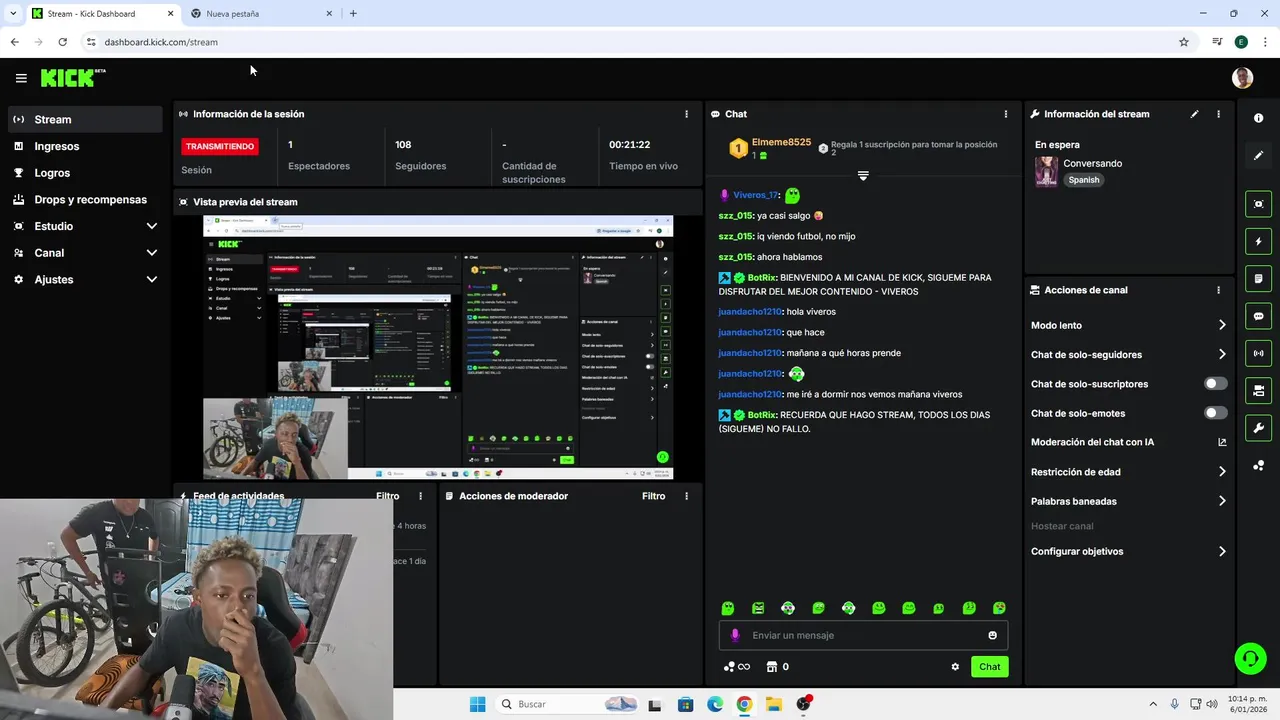The image size is (1280, 720).
Task: Edit stream information with the pencil icon
Action: 1194,114
